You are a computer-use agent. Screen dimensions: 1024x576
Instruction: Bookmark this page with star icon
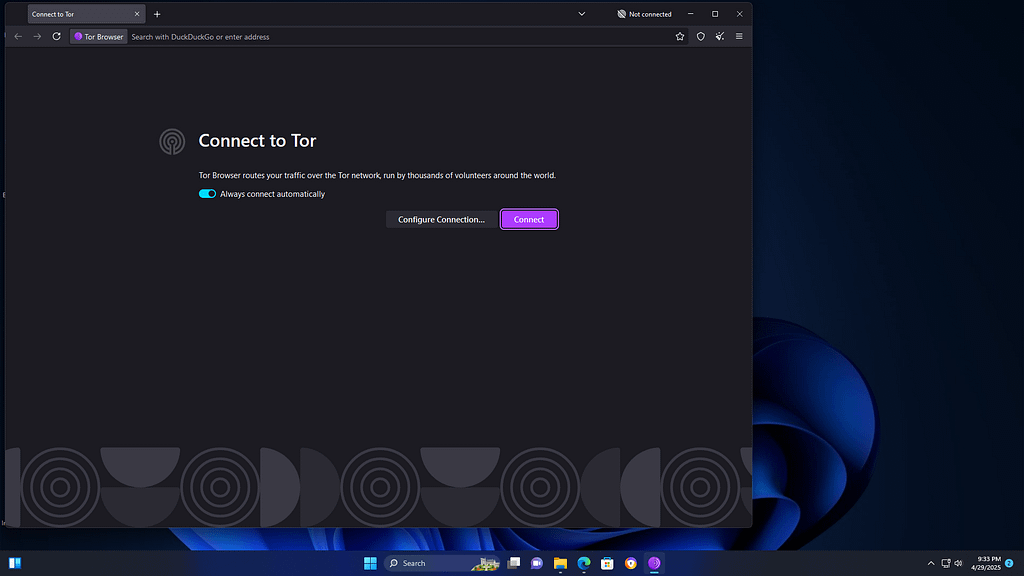(x=680, y=37)
